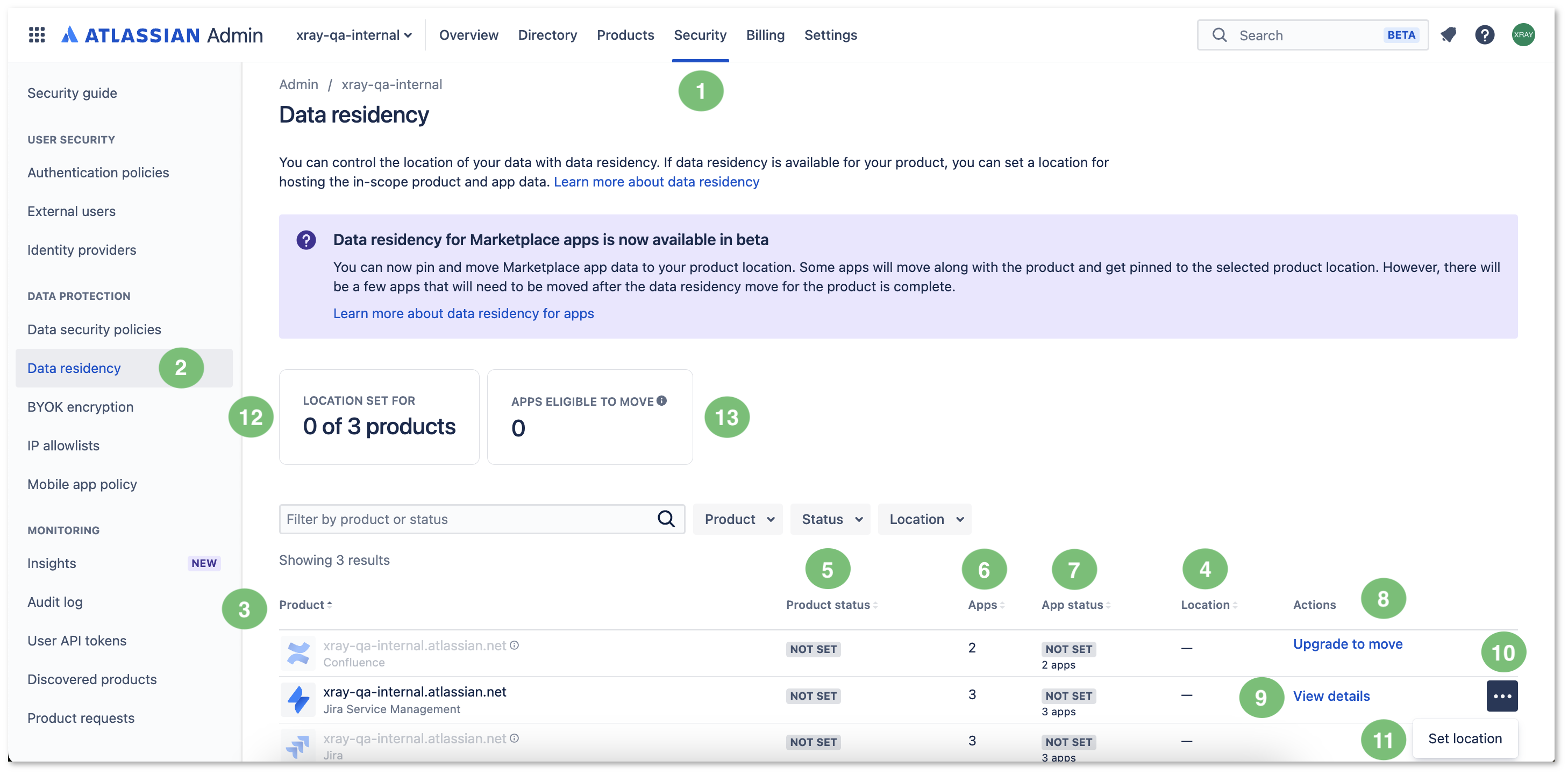Click View details for Jira Service Management
Screen dimensions: 1568x775
(1331, 697)
